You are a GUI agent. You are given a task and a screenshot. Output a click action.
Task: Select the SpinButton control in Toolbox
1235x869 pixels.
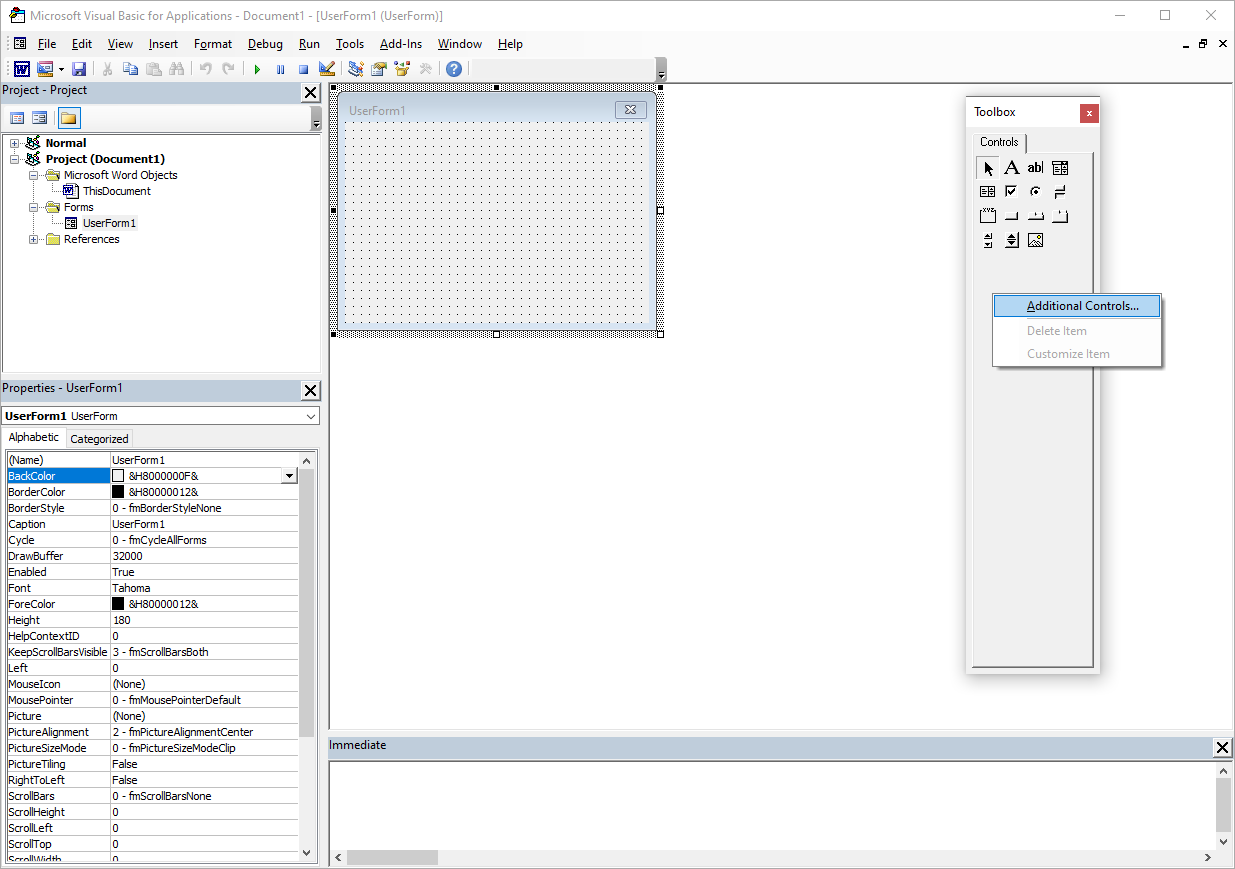coord(1012,240)
